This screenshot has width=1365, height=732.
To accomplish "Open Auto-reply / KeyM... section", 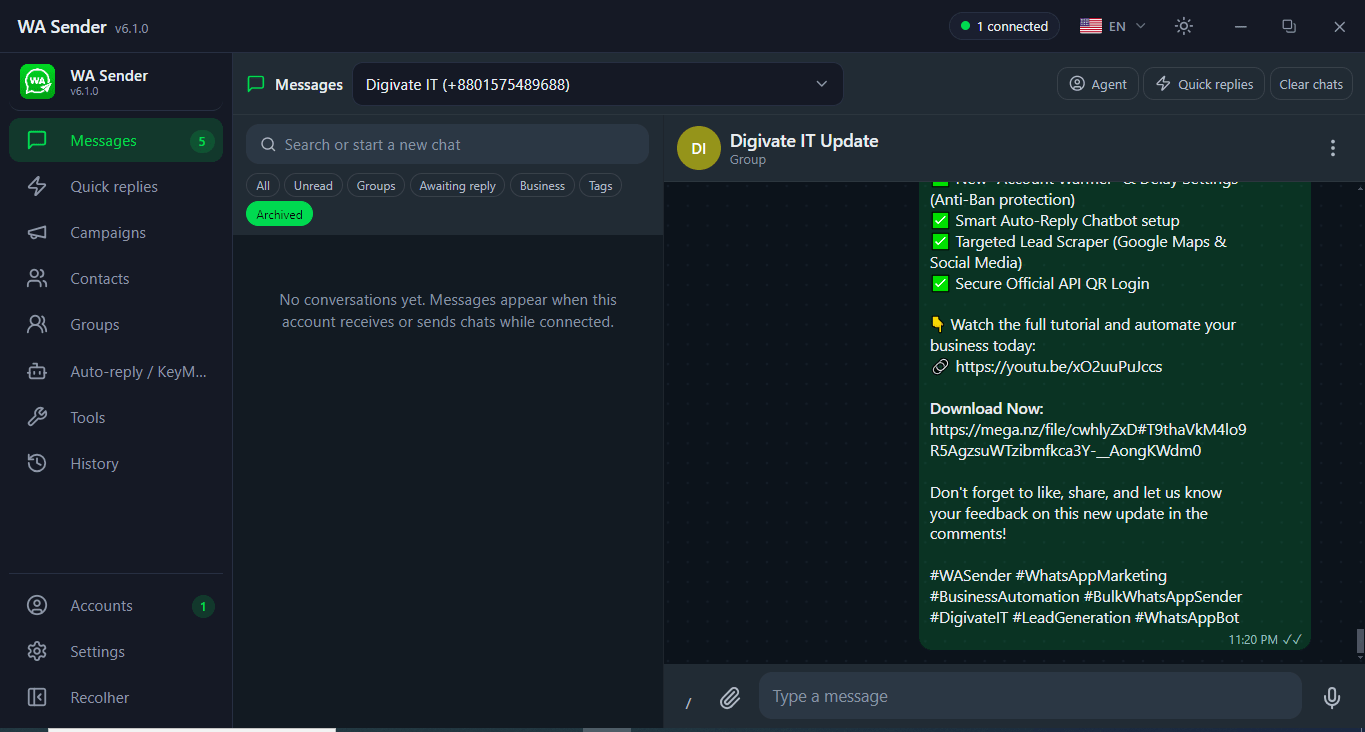I will 116,371.
